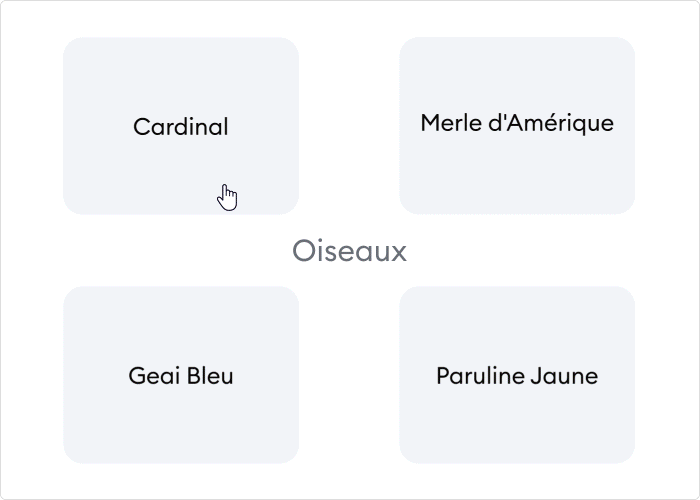This screenshot has width=700, height=500.
Task: Choose the Geai Bleu card
Action: pyautogui.click(x=181, y=375)
